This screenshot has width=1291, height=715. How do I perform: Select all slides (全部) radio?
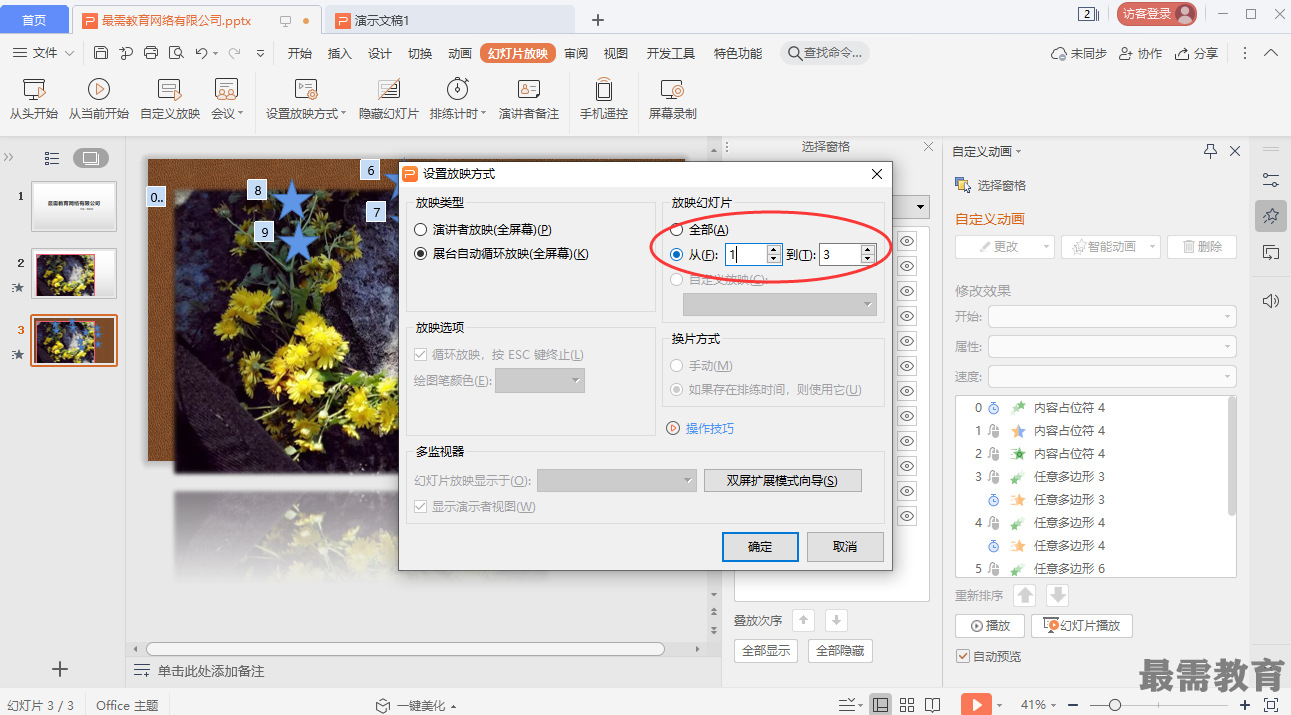tap(677, 230)
